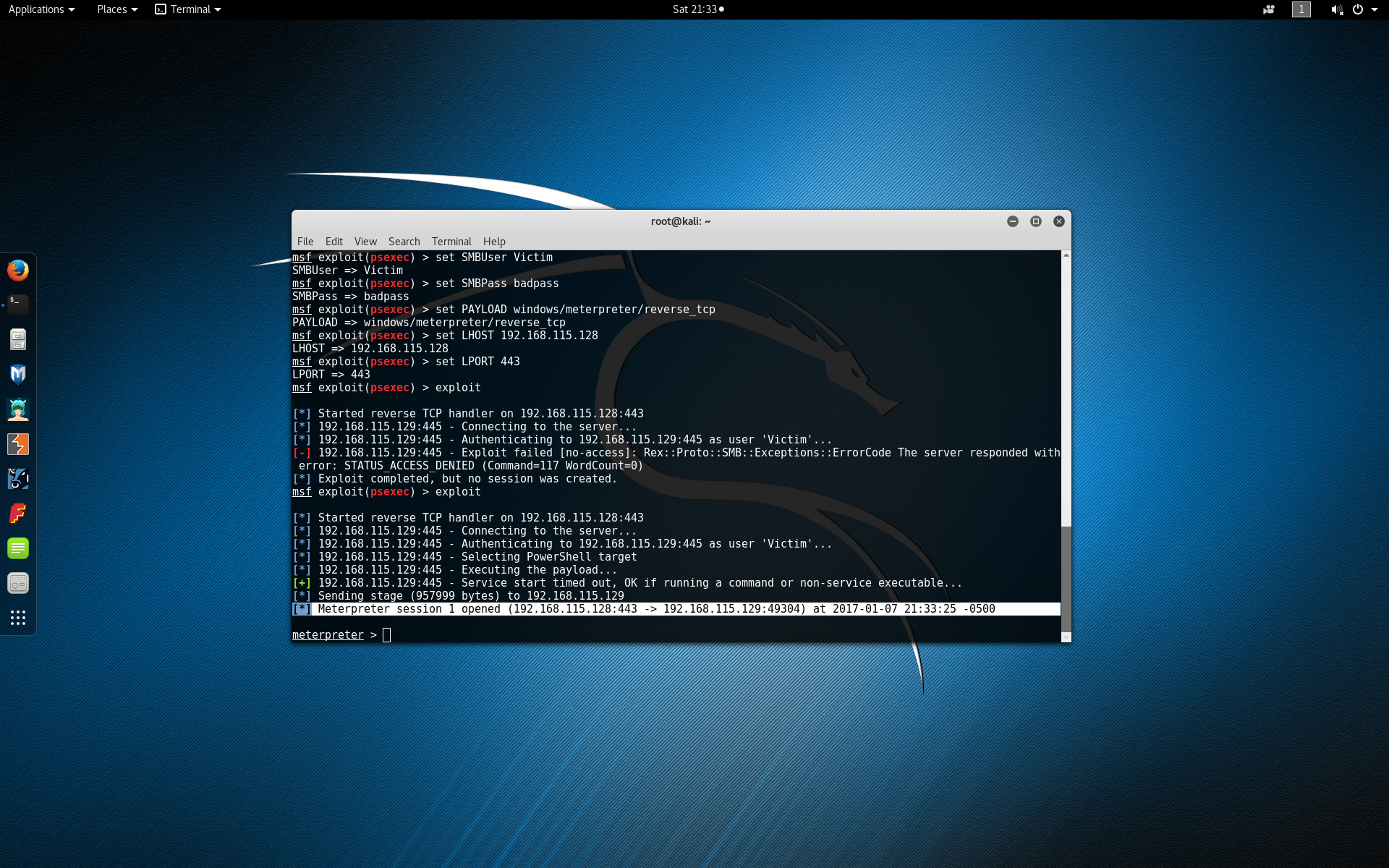
Task: Open the File menu in terminal
Action: point(305,242)
